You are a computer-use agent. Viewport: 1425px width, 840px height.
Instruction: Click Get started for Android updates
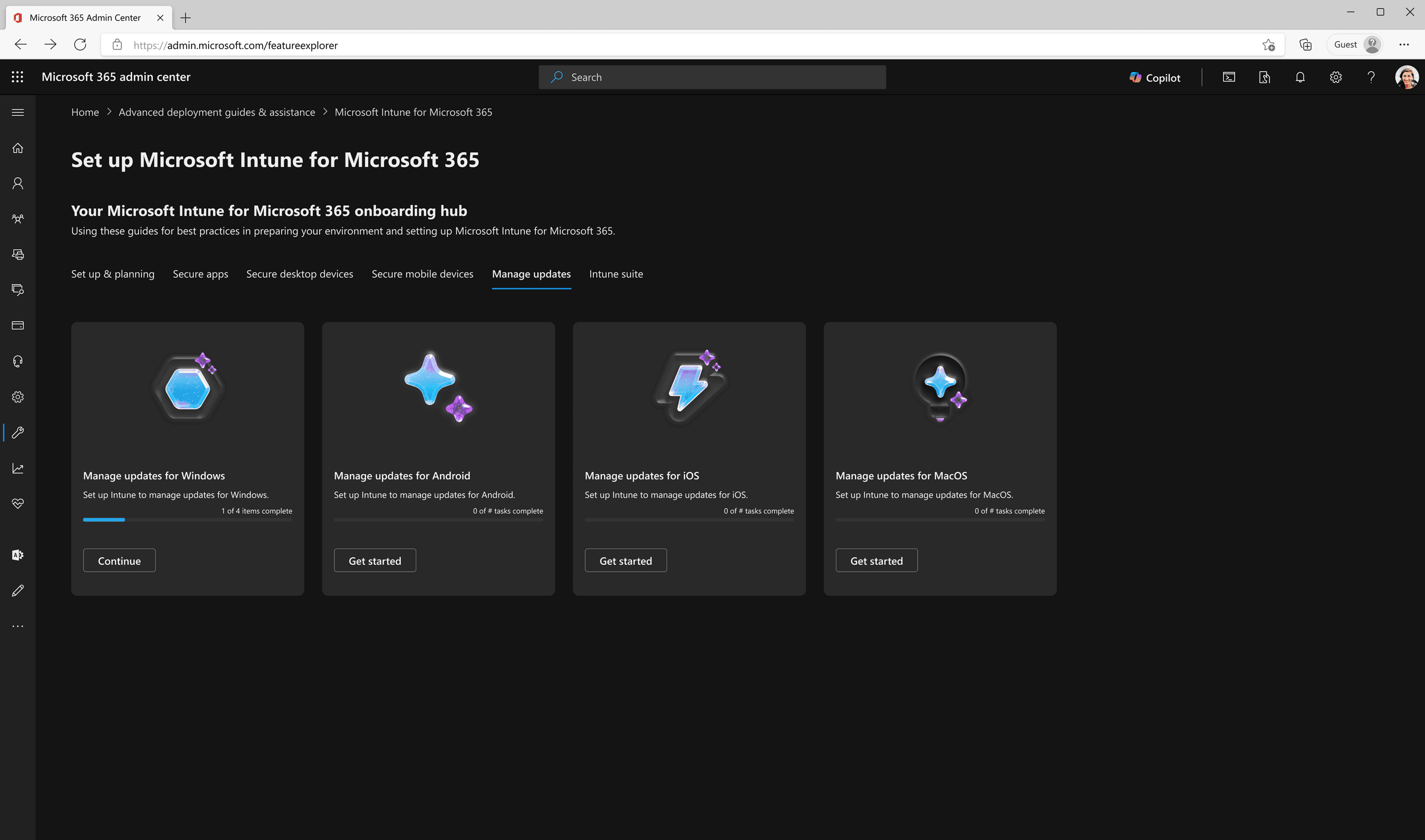[374, 561]
